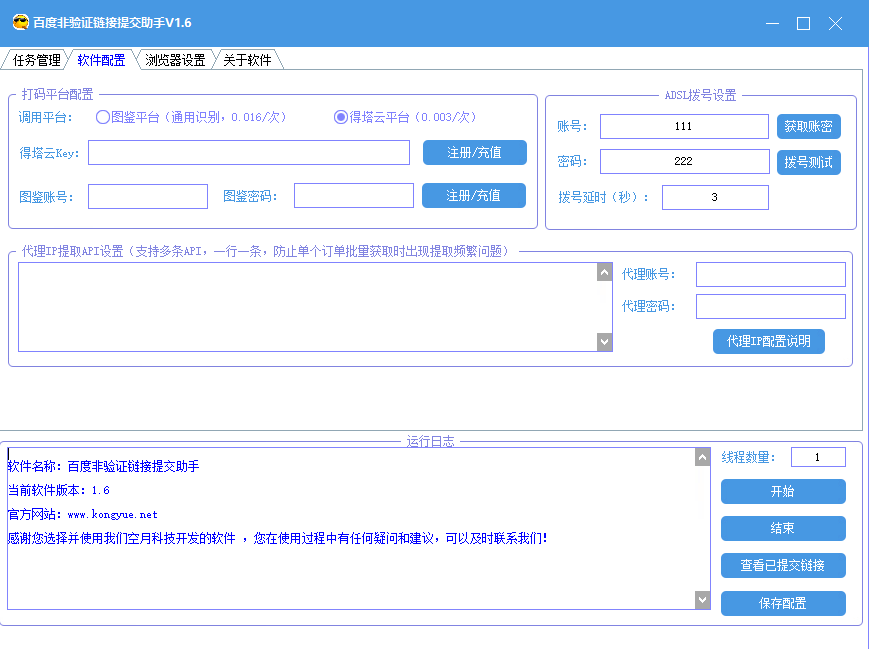The image size is (869, 649).
Task: Focus the 代理账号 input field
Action: [771, 274]
